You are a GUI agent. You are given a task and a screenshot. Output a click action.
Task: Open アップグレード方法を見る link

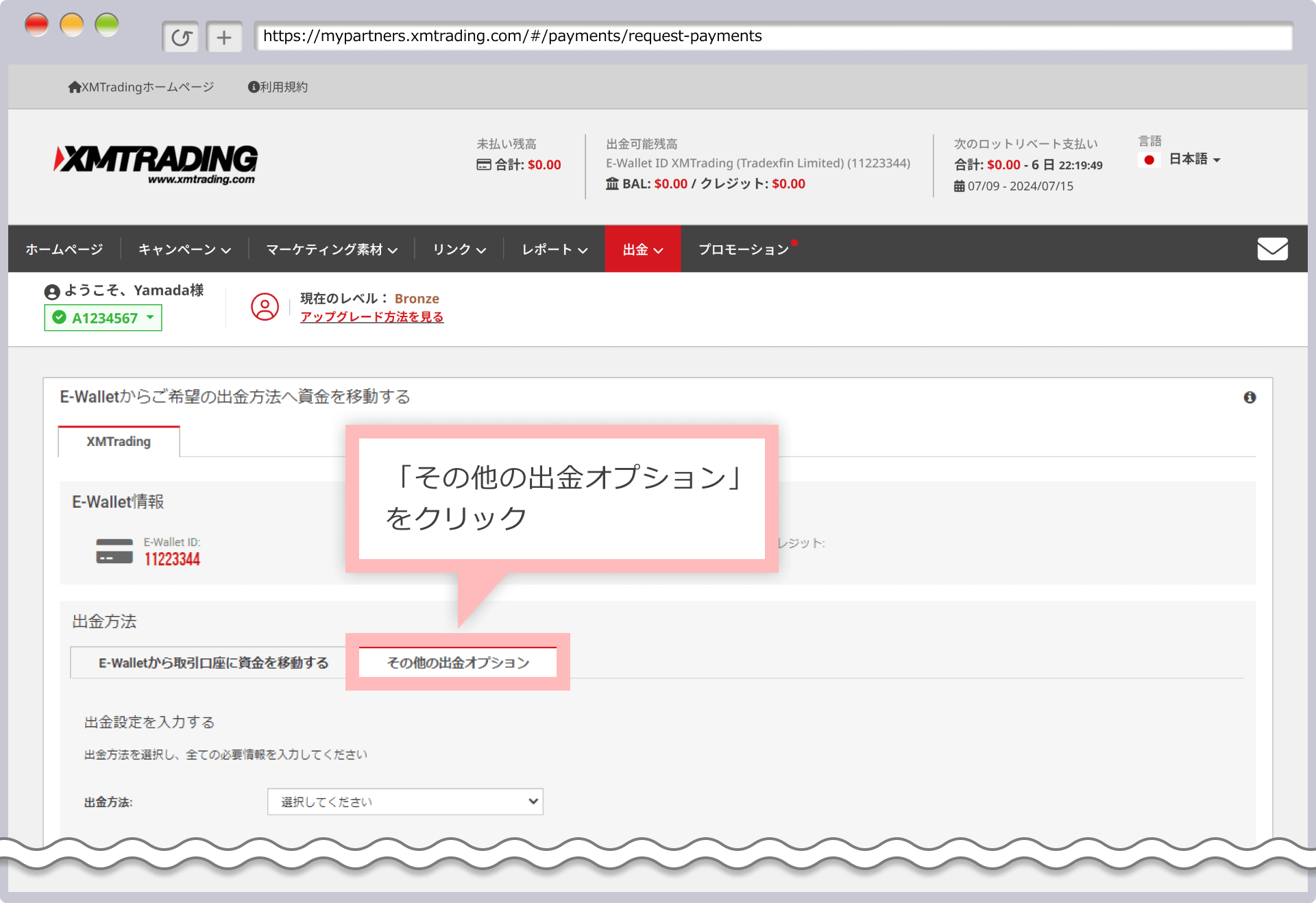(x=371, y=317)
